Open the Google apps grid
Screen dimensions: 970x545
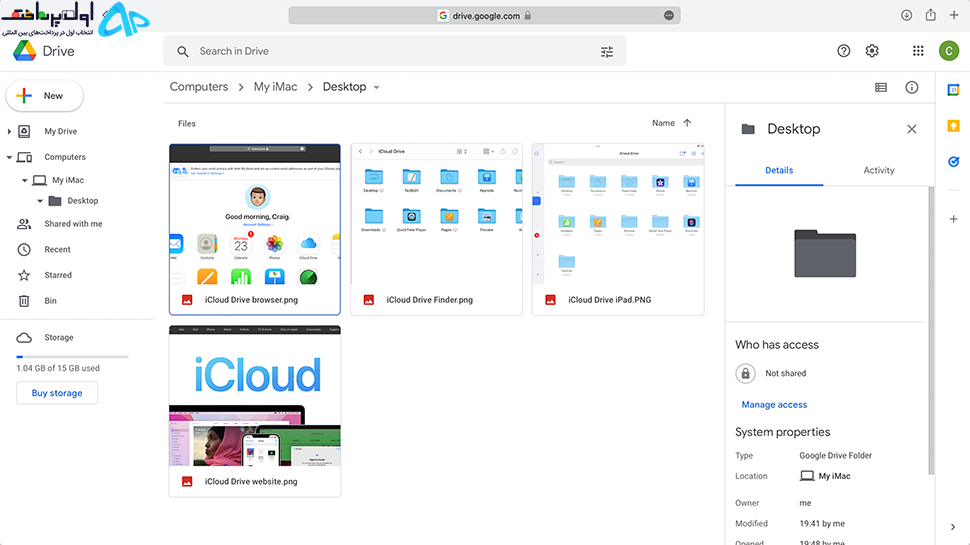[918, 51]
